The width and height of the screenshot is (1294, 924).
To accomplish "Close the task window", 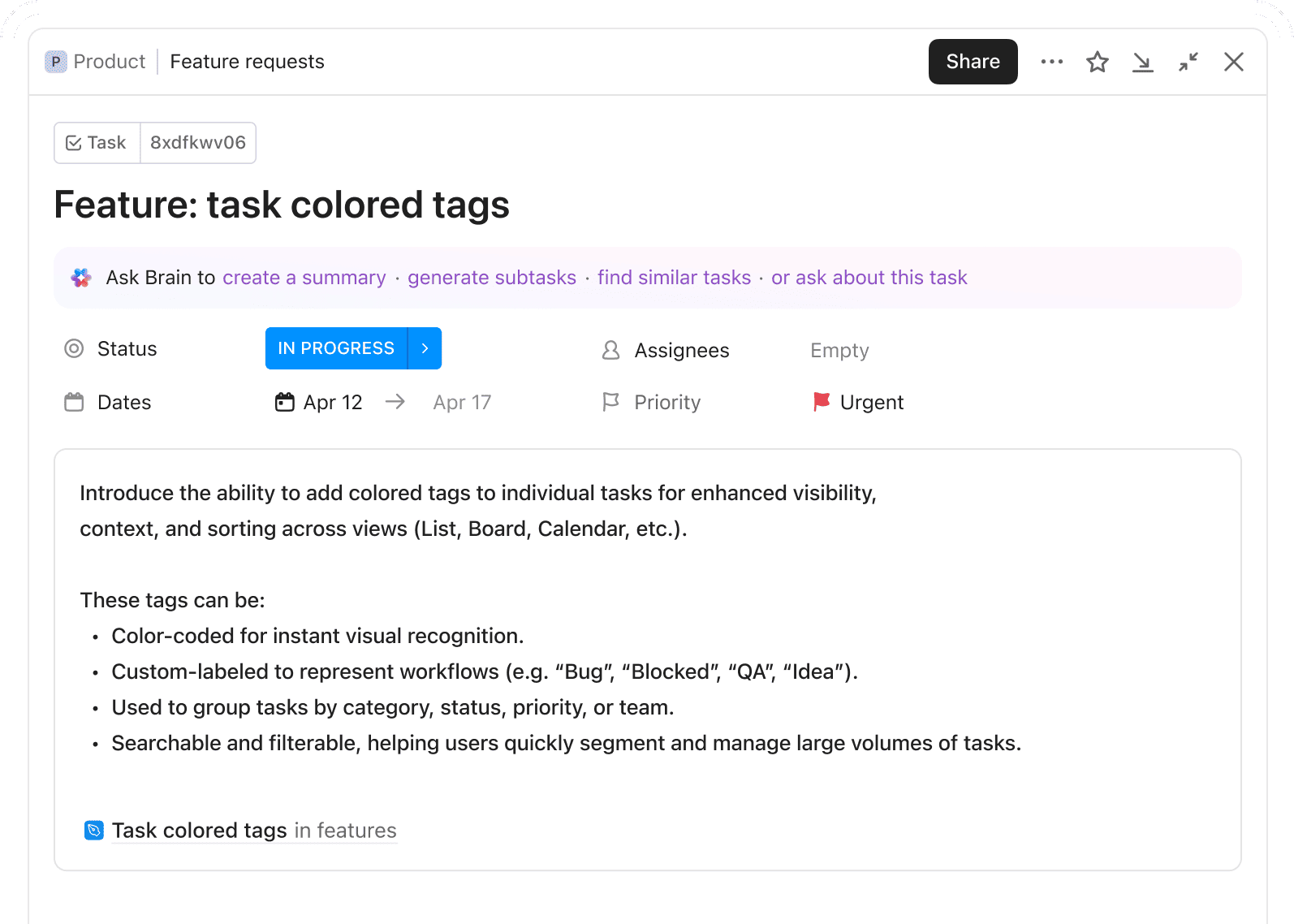I will 1234,62.
